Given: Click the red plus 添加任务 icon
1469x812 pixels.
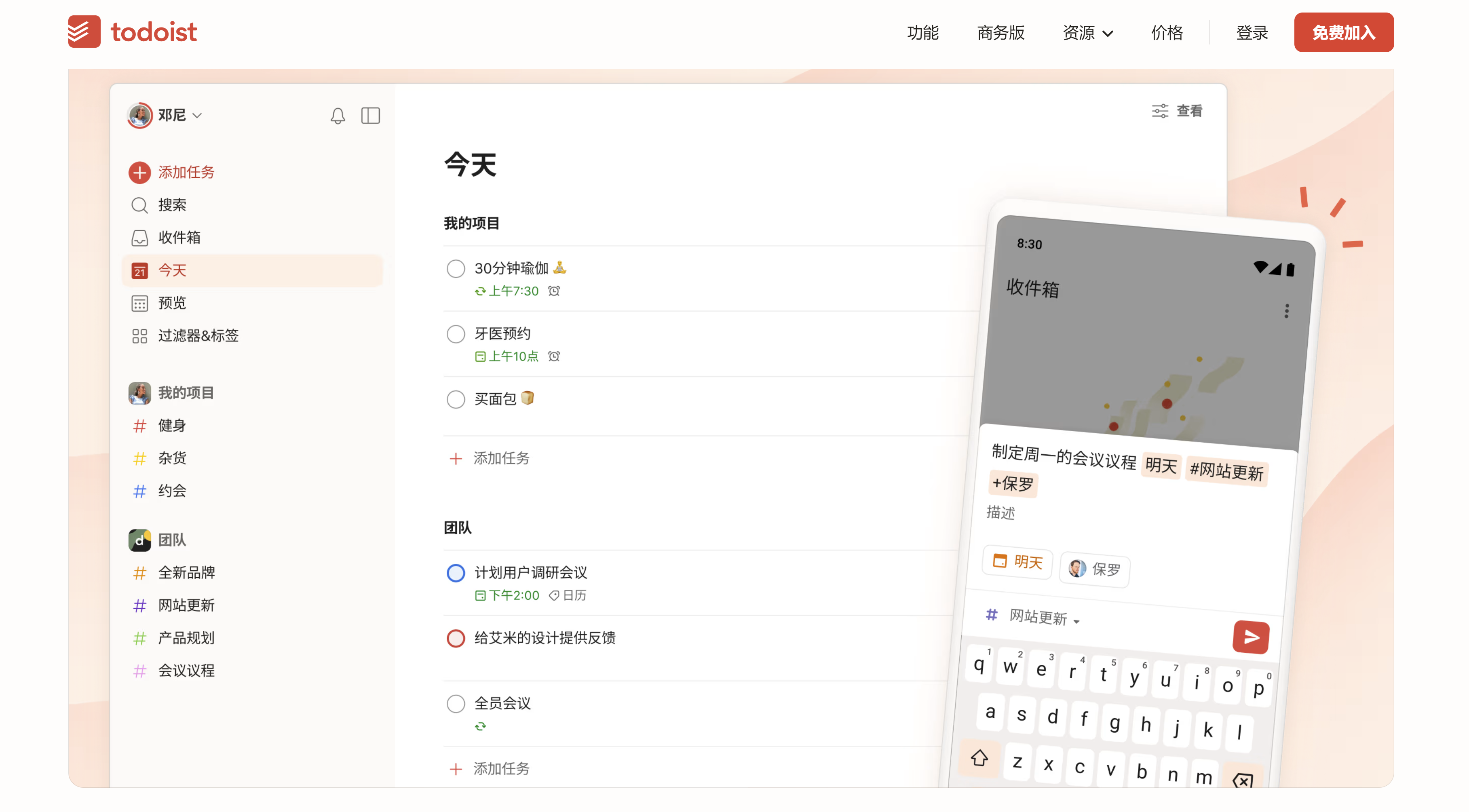Looking at the screenshot, I should tap(139, 172).
